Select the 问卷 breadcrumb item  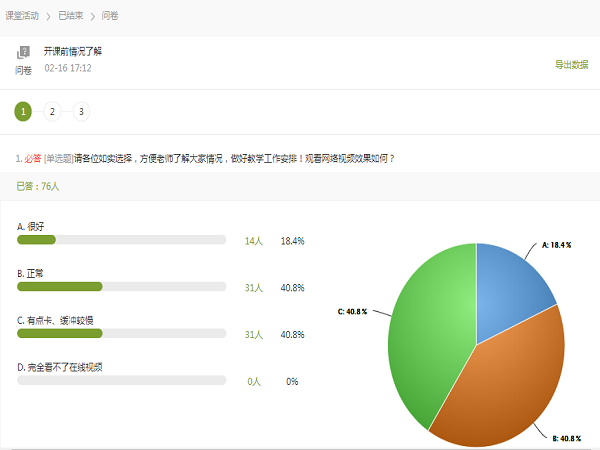click(x=110, y=16)
